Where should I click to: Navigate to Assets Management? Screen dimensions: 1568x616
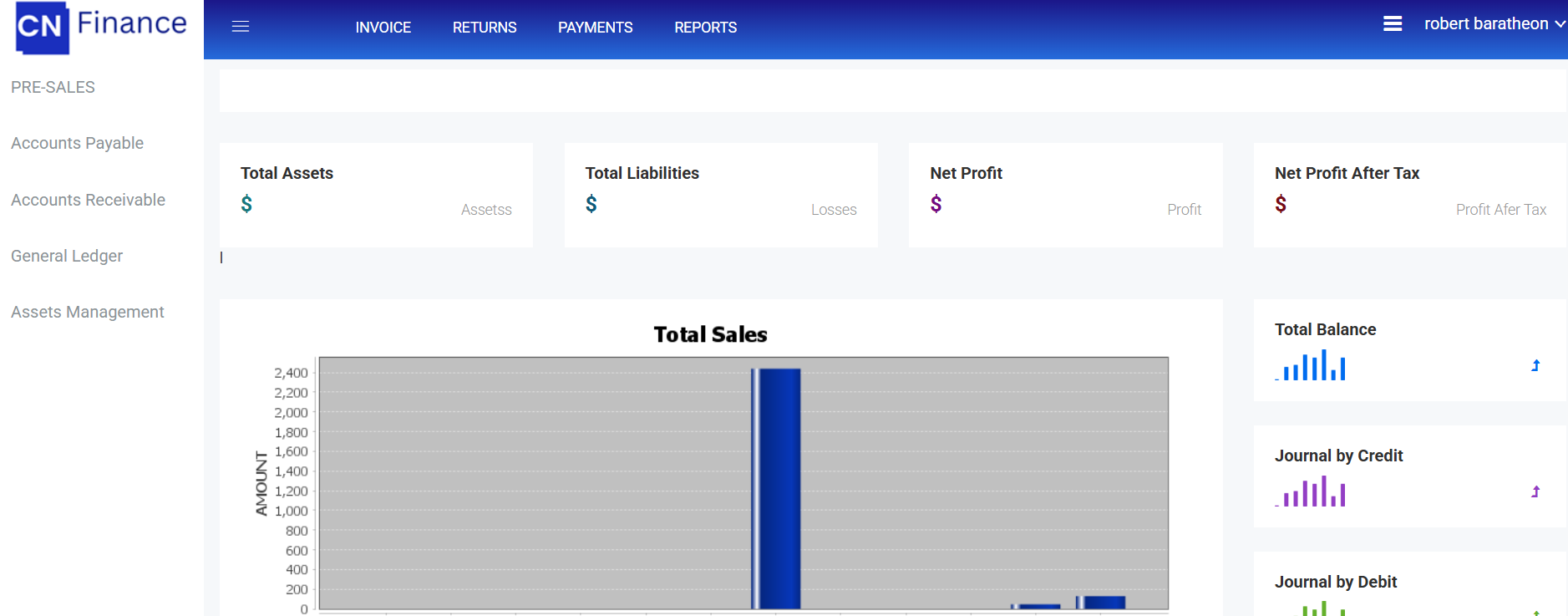coord(87,312)
